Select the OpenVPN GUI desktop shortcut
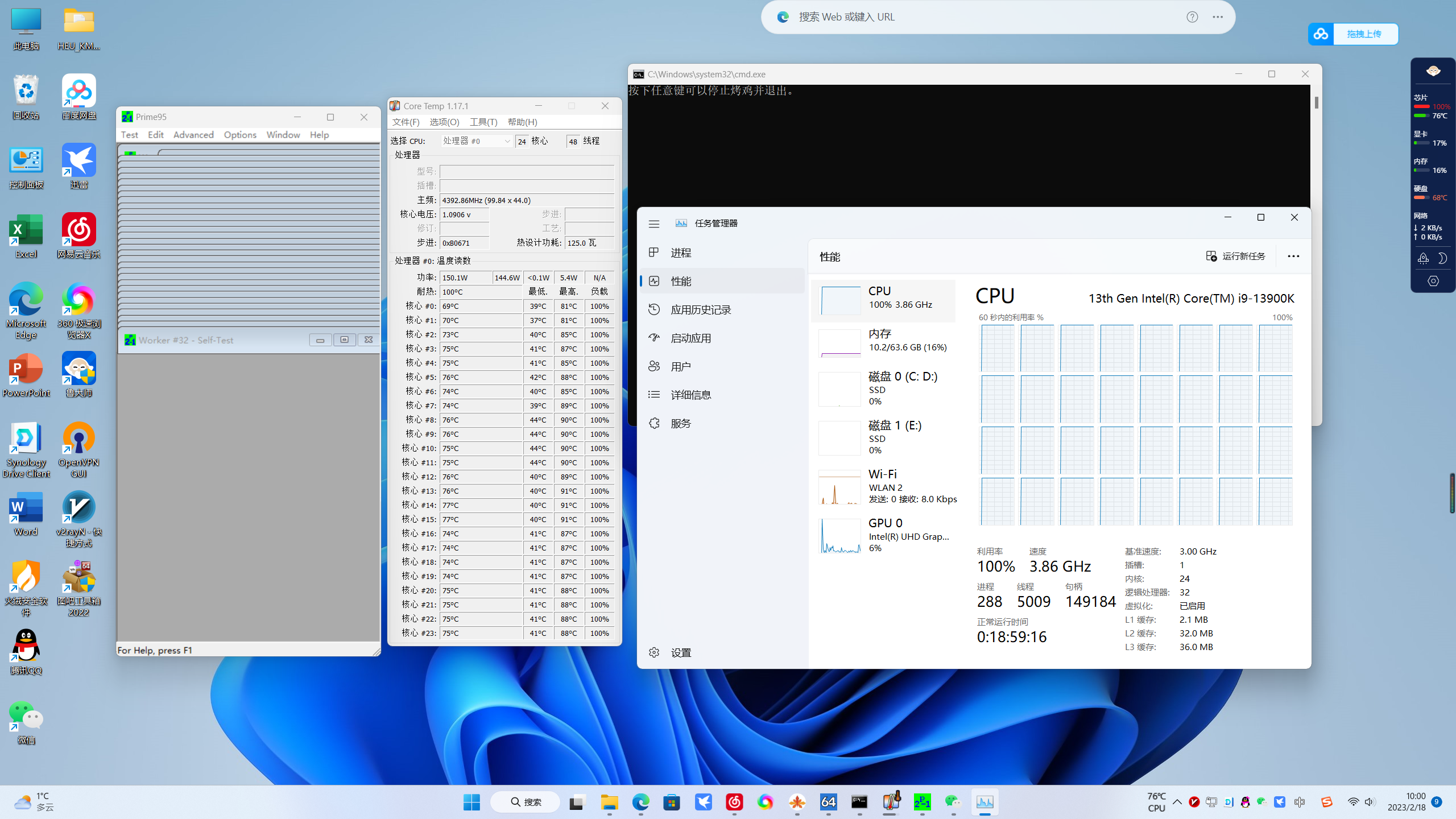The height and width of the screenshot is (819, 1456). pos(79,449)
